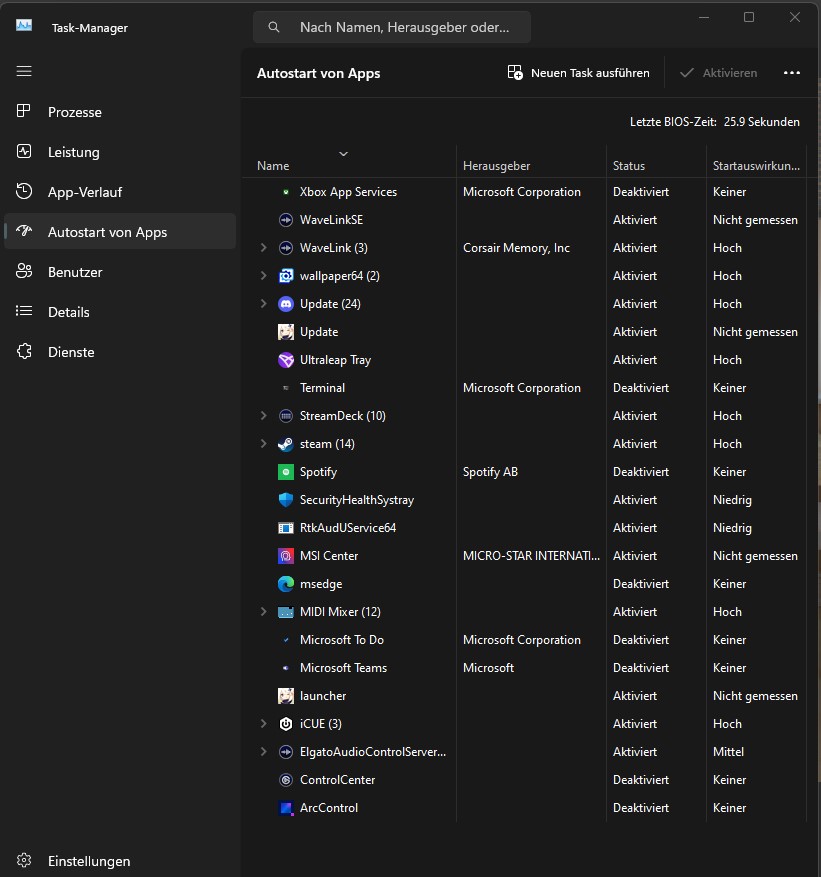Viewport: 821px width, 877px height.
Task: Click the StreamDeck app icon
Action: (x=286, y=416)
